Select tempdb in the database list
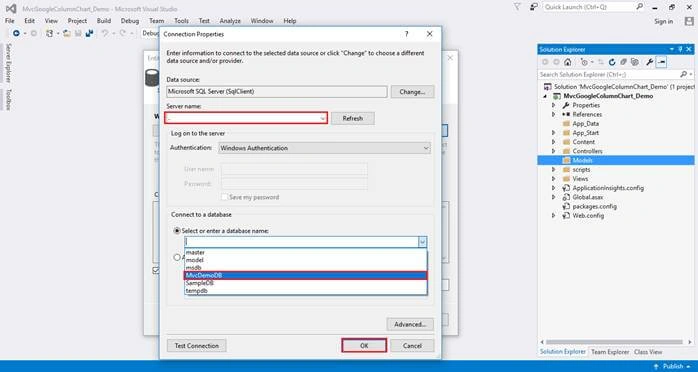The image size is (698, 372). [306, 291]
